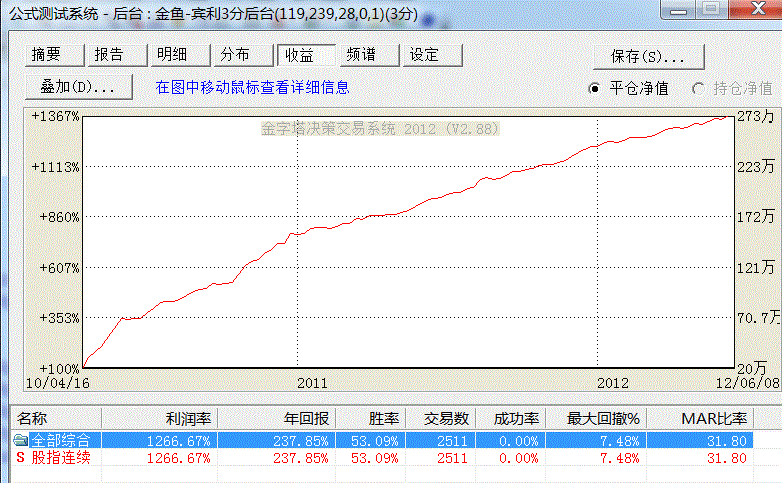Click the S icon beside 股指连续
This screenshot has width=782, height=483.
[x=20, y=458]
